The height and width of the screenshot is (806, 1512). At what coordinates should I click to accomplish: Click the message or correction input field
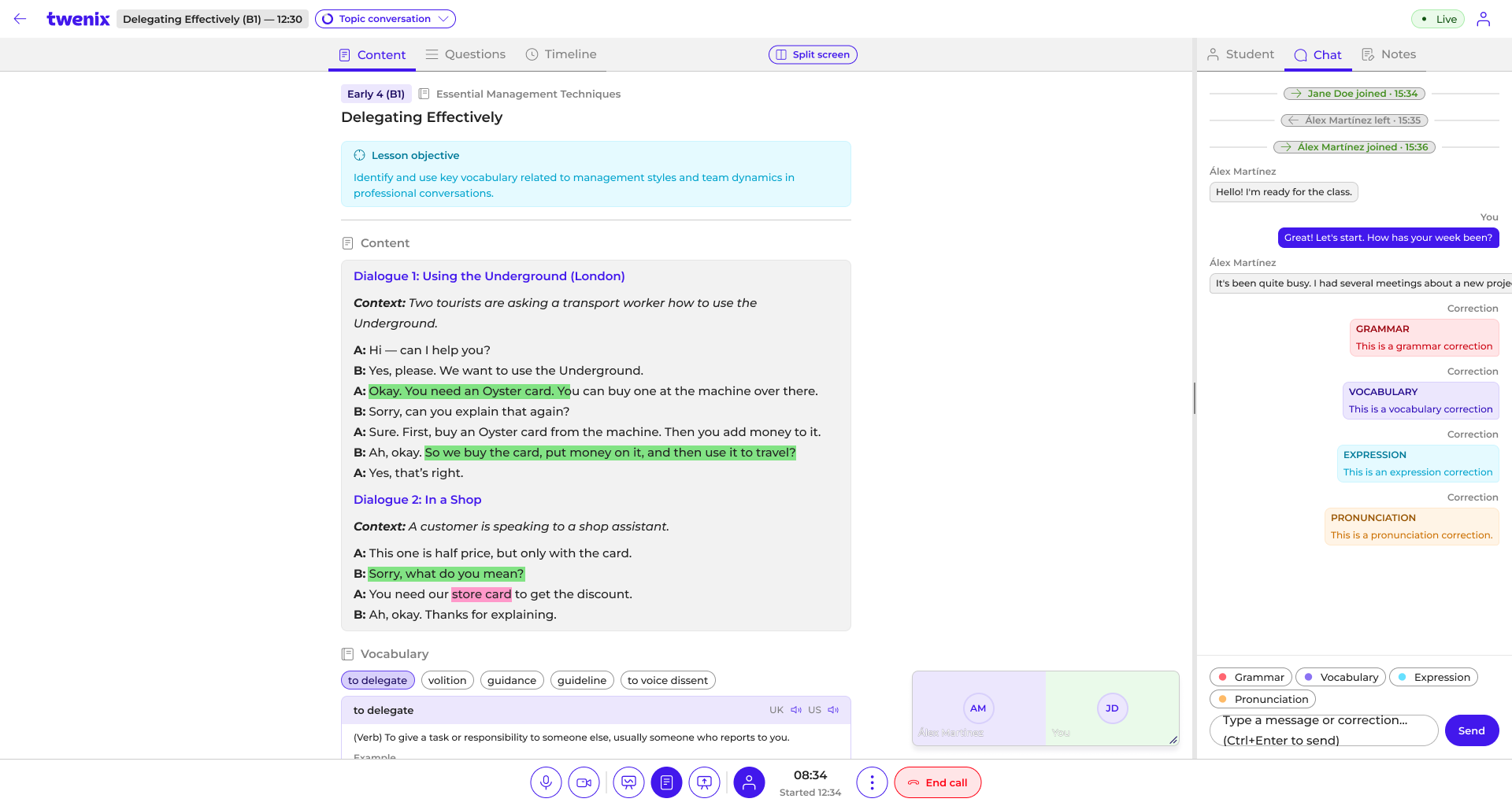tap(1324, 730)
